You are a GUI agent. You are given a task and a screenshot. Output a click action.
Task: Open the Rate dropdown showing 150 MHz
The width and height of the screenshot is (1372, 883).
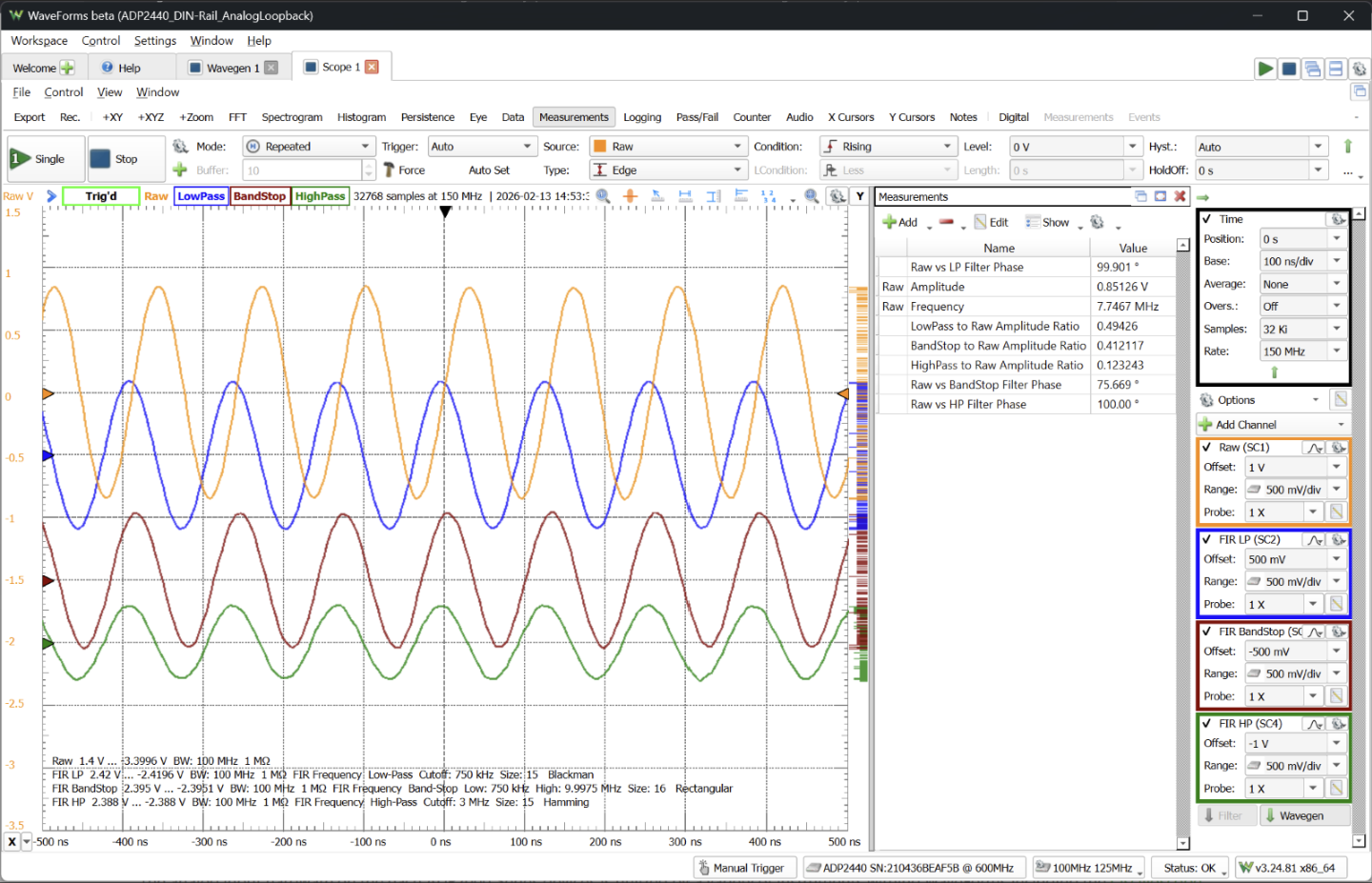coord(1301,351)
